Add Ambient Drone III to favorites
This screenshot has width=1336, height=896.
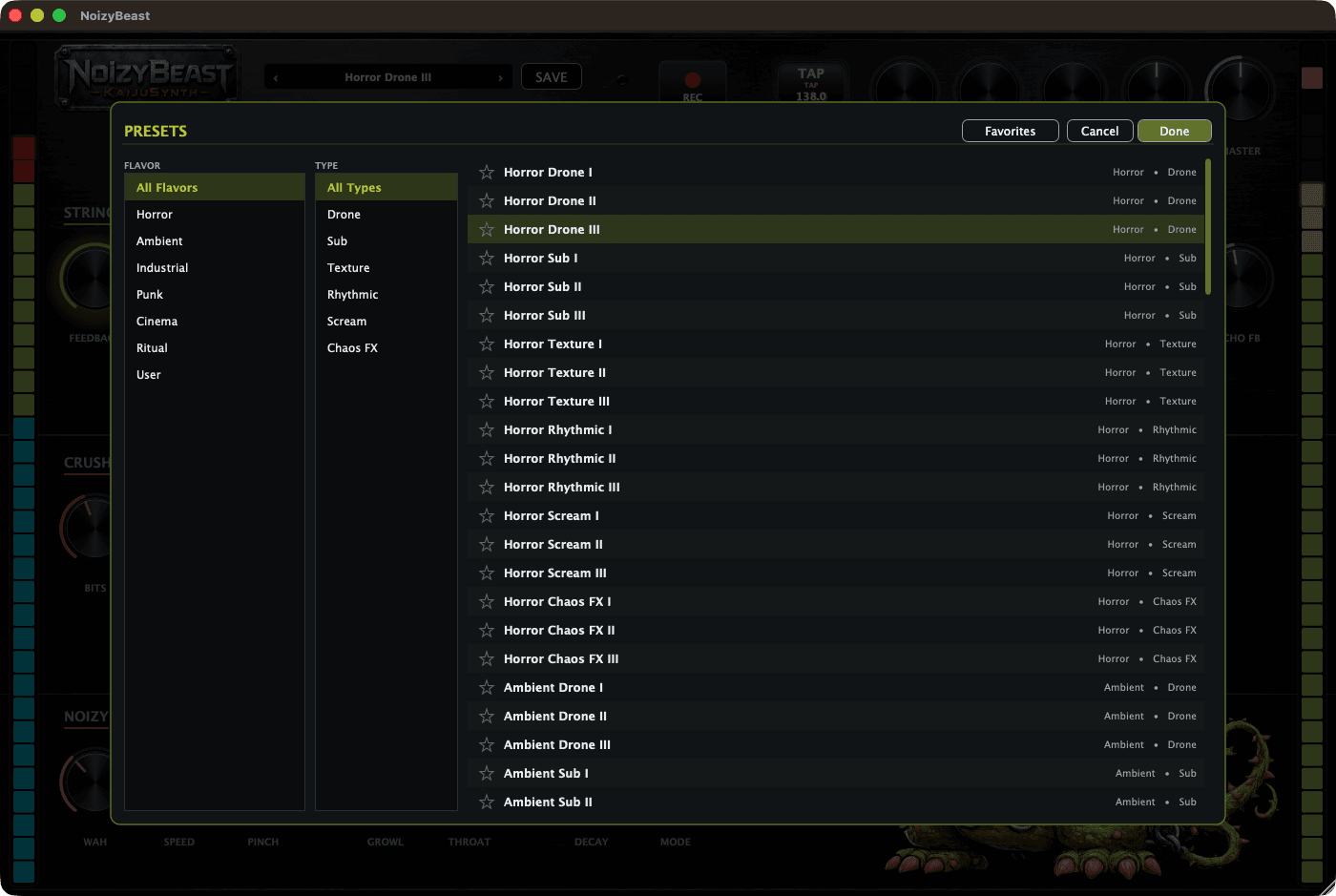[x=487, y=745]
